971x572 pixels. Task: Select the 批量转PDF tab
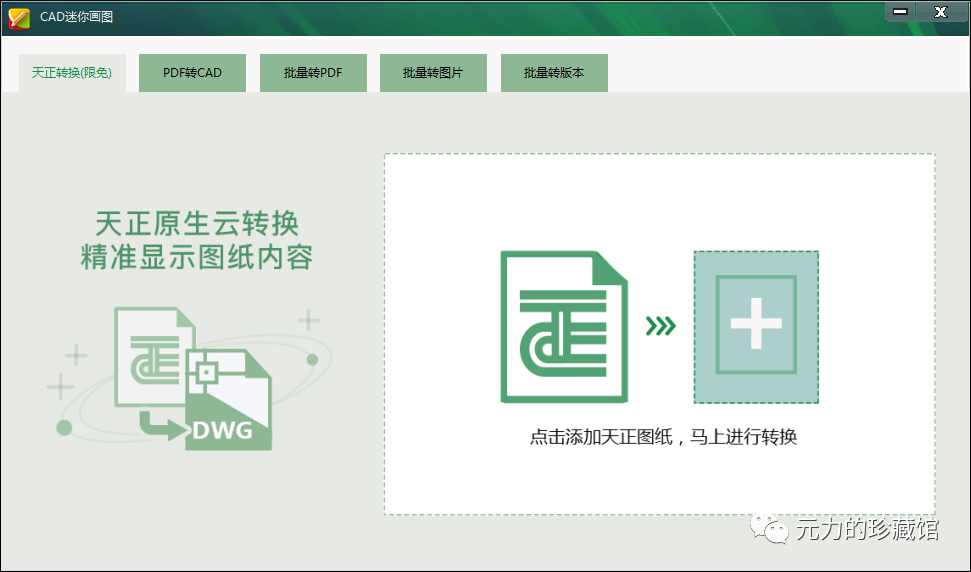(x=313, y=73)
